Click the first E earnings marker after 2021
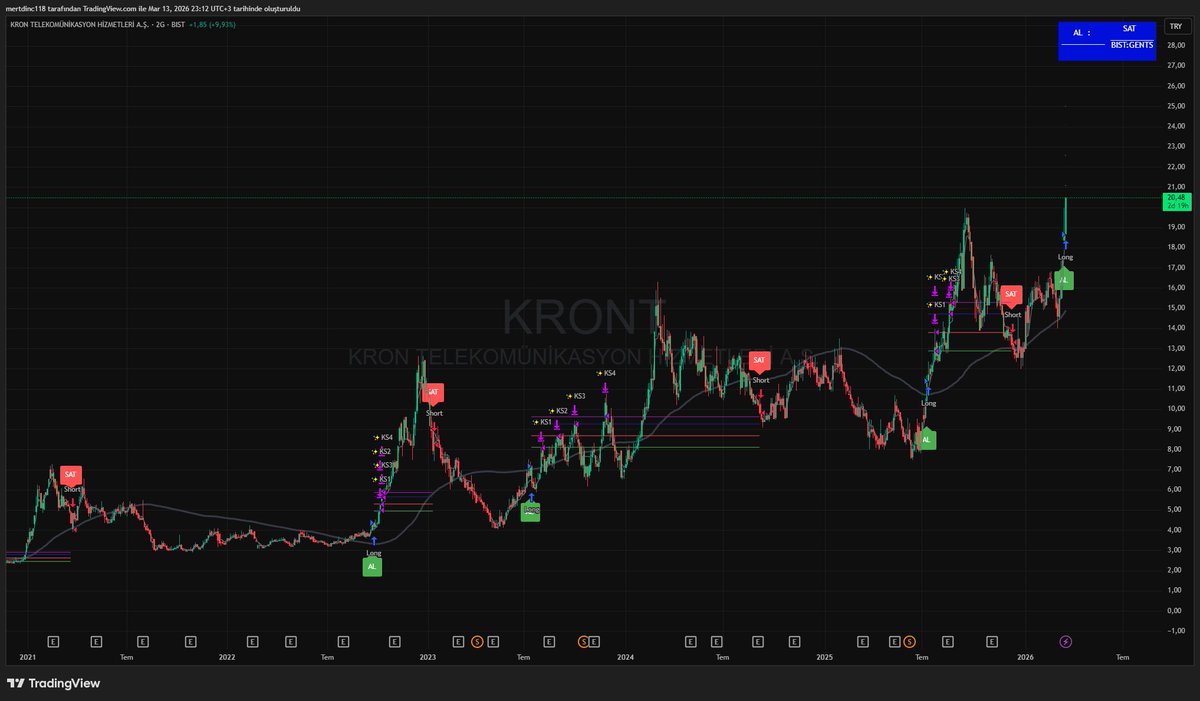 (53, 641)
